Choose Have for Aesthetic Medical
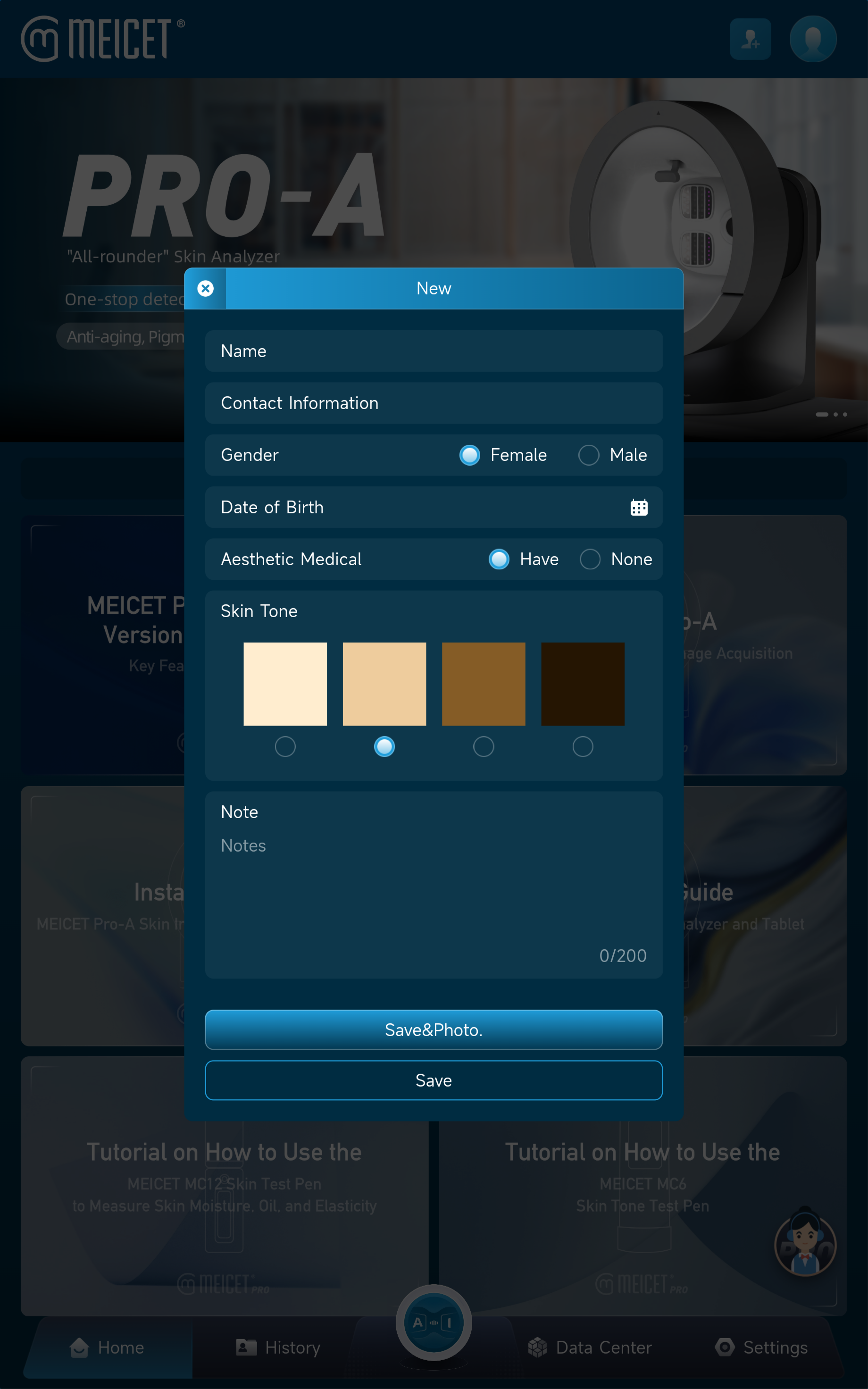Image resolution: width=868 pixels, height=1389 pixels. (x=499, y=559)
